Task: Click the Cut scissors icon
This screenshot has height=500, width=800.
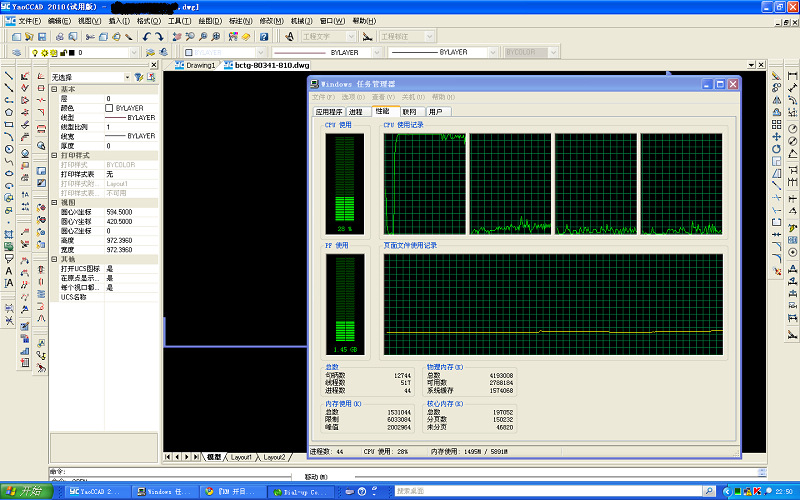Action: click(90, 37)
